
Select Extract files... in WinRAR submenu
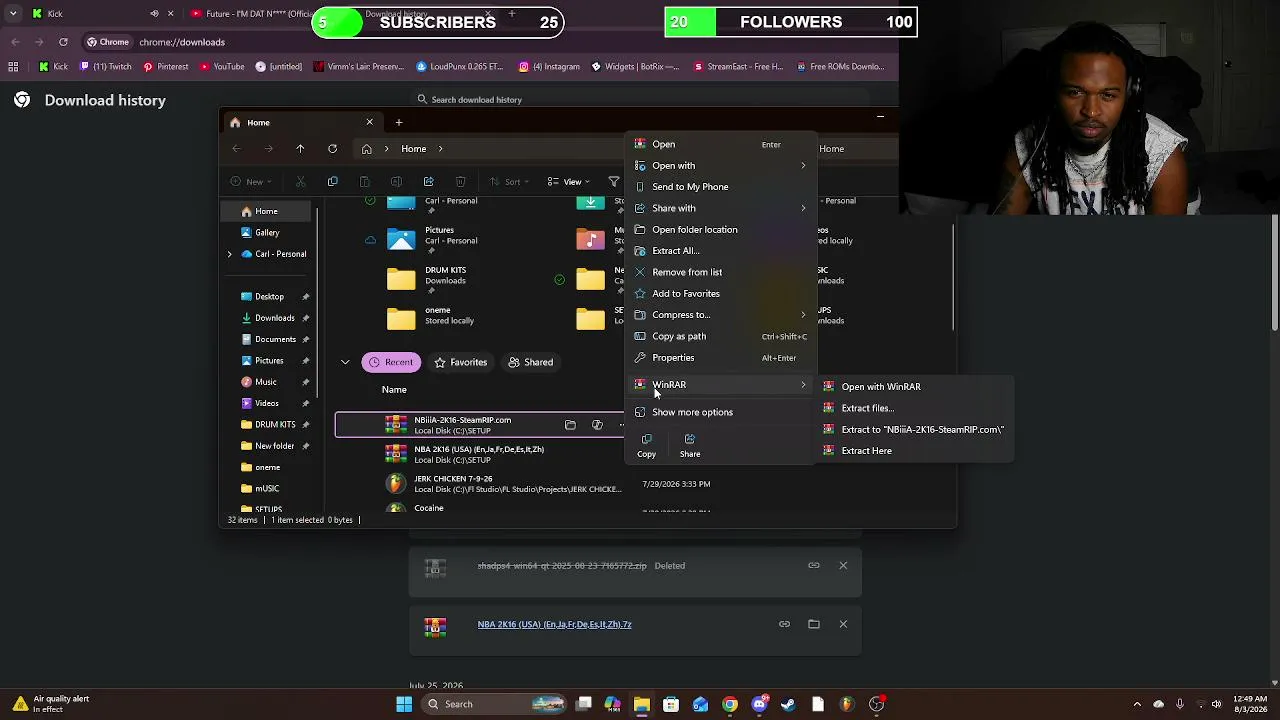click(x=916, y=408)
